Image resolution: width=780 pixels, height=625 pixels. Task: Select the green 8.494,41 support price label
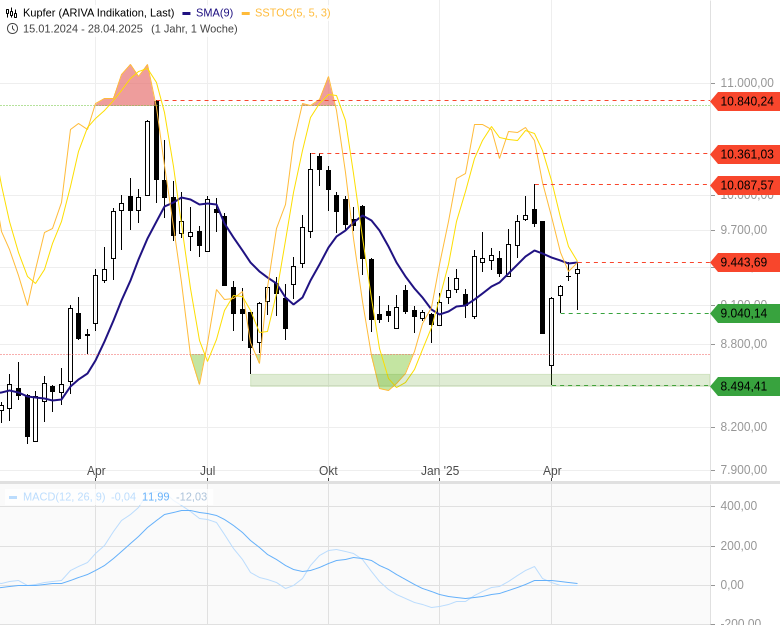pyautogui.click(x=745, y=386)
